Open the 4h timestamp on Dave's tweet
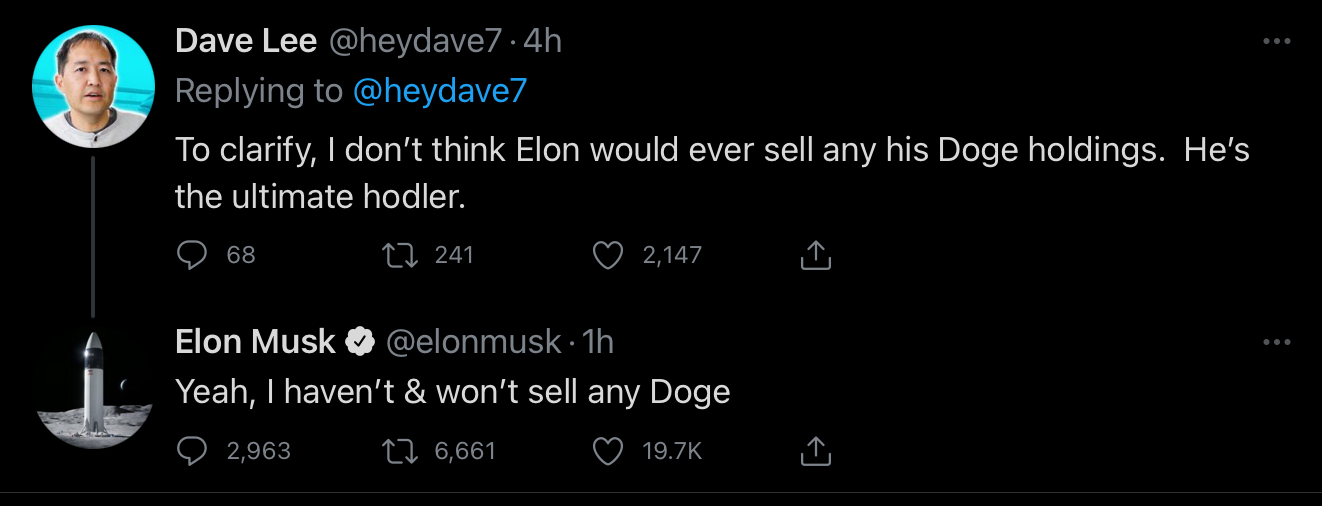1322x506 pixels. pos(542,41)
